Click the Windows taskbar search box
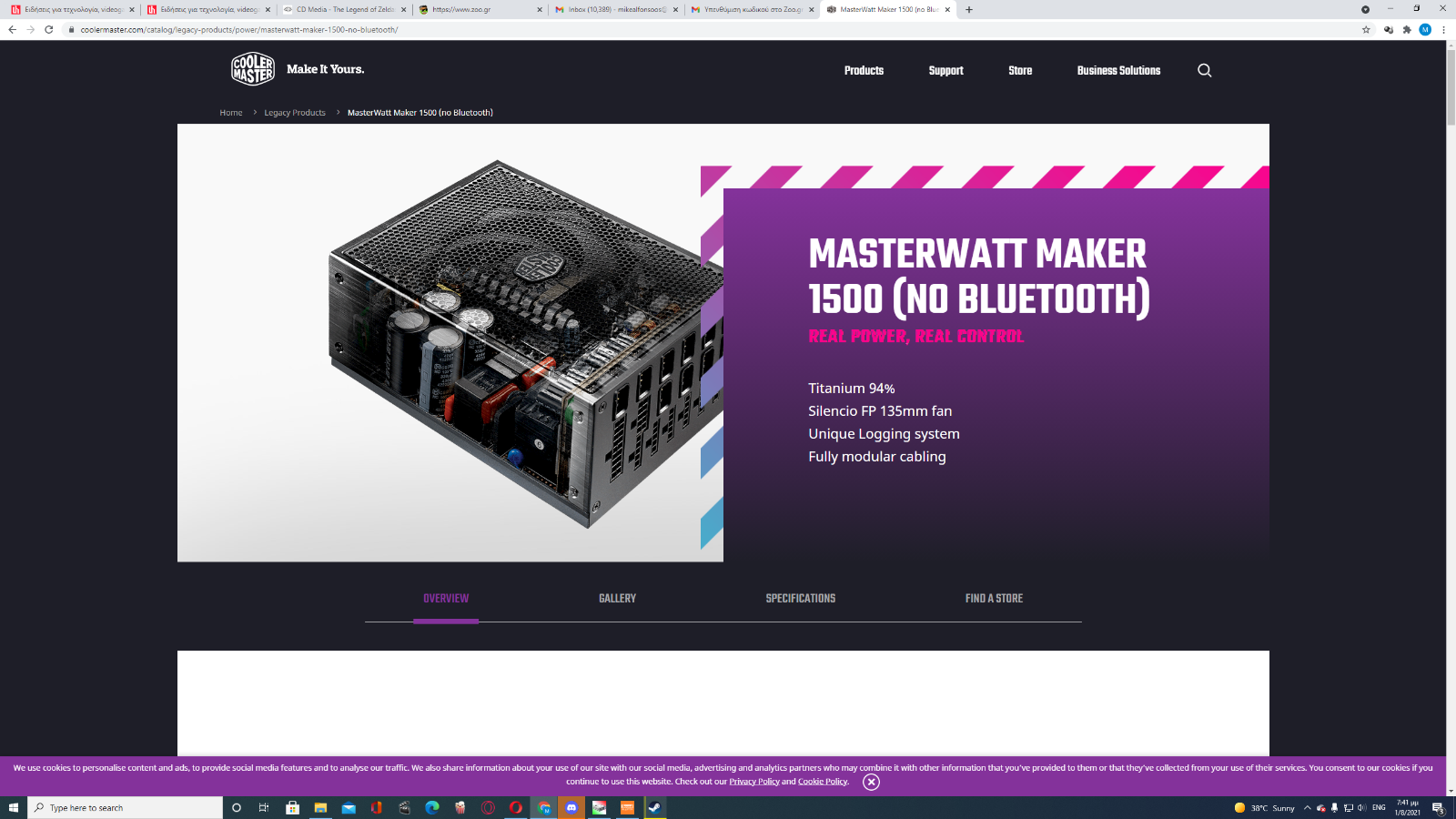The image size is (1456, 819). [x=126, y=807]
